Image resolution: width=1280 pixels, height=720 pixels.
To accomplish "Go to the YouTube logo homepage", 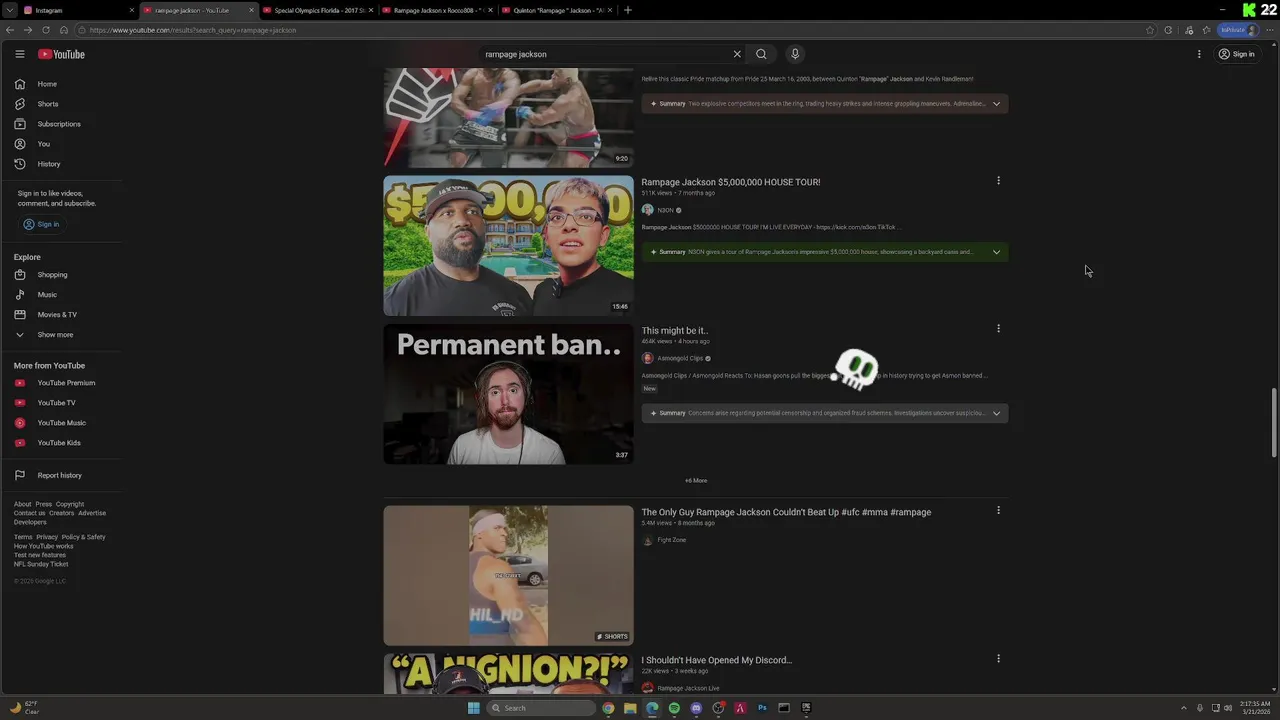I will pos(61,54).
